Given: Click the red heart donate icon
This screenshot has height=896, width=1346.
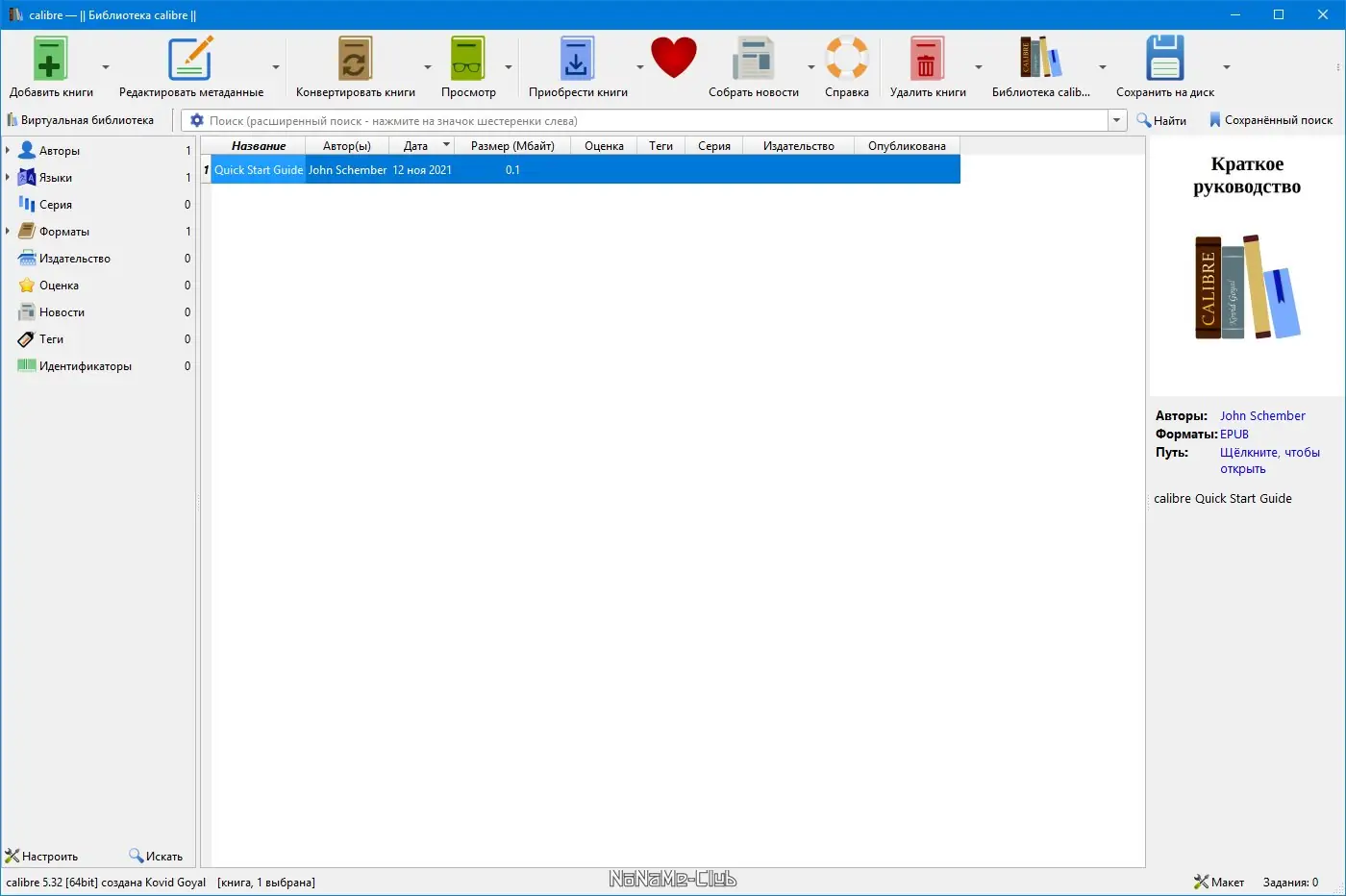Looking at the screenshot, I should 673,58.
